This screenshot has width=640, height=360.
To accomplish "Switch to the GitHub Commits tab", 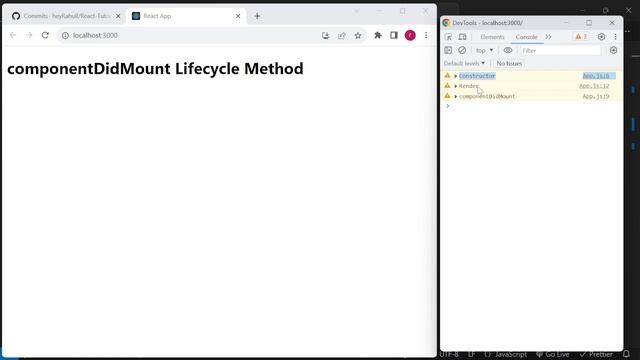I will coord(63,16).
